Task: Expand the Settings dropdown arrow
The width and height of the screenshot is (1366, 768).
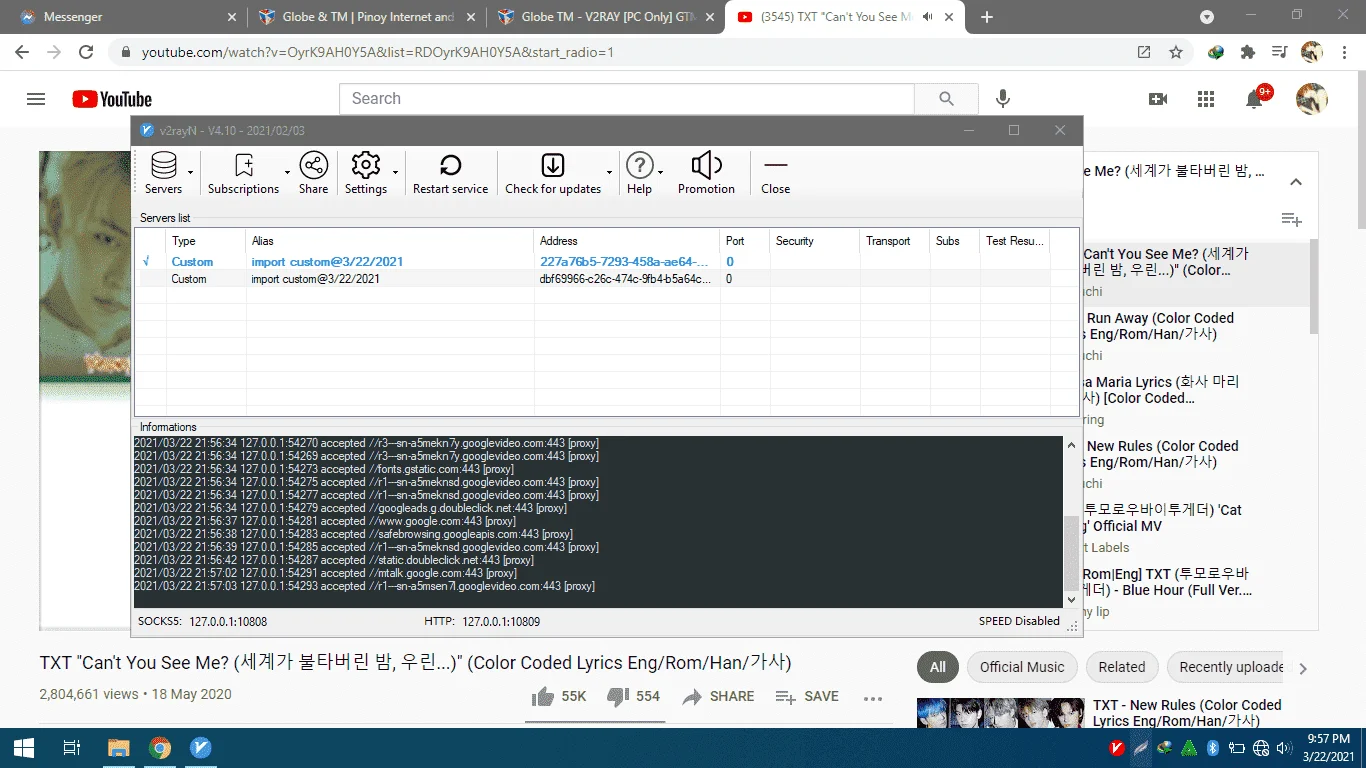Action: (x=395, y=174)
